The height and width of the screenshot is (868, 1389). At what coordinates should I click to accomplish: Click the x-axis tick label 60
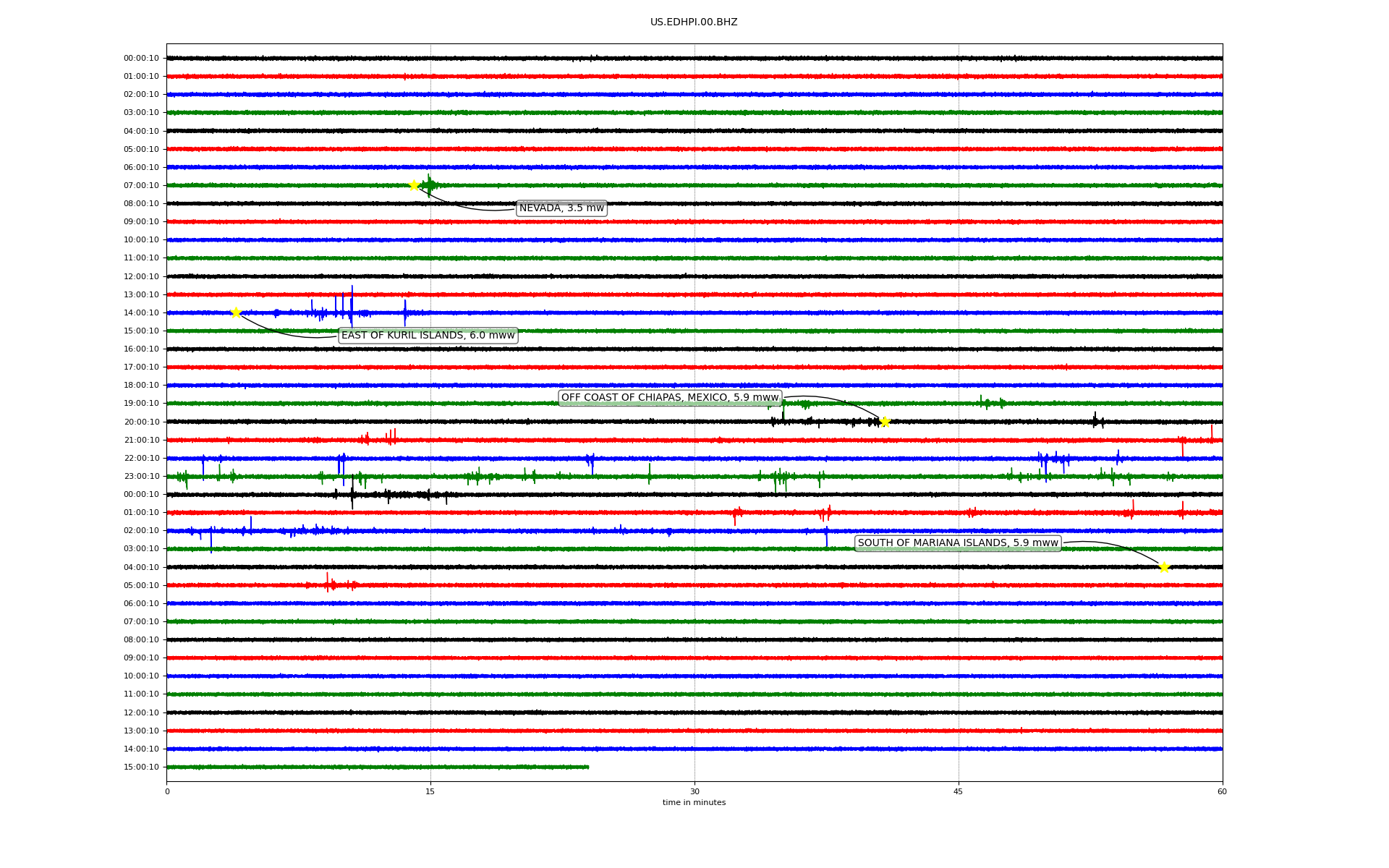[1222, 791]
